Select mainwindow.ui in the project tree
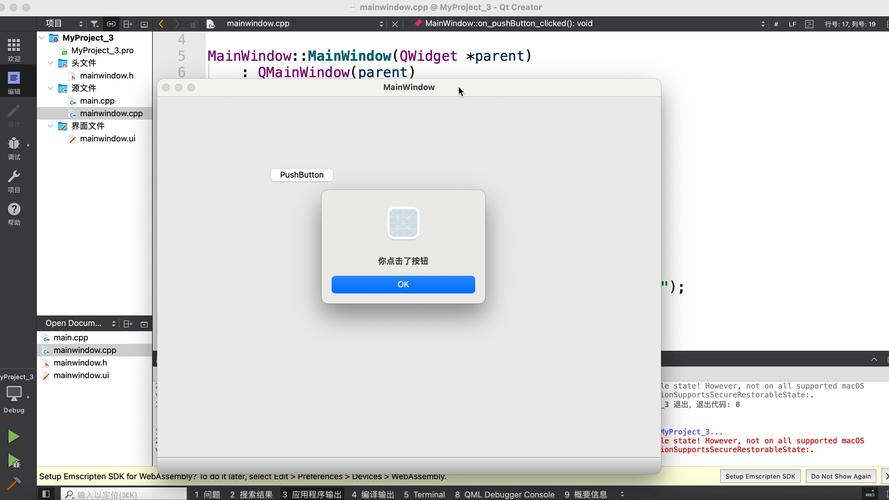 point(107,139)
